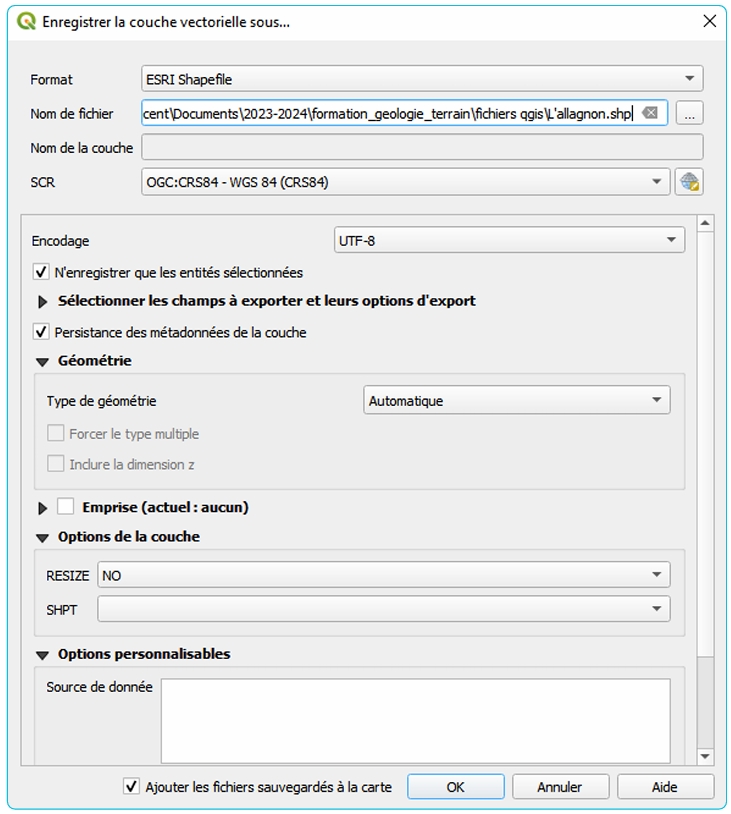Image resolution: width=731 pixels, height=814 pixels.
Task: Uncheck N'enregistrer que les entités sélectionnées
Action: 41,272
